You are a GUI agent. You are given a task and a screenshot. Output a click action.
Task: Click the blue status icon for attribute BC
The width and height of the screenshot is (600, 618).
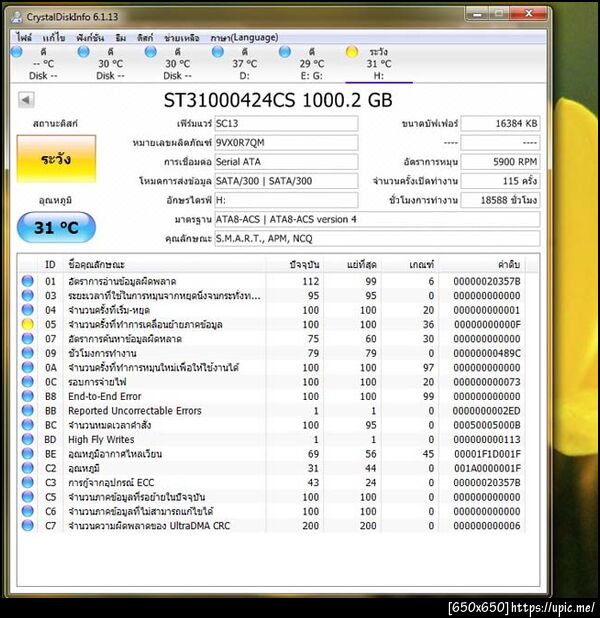pyautogui.click(x=28, y=424)
